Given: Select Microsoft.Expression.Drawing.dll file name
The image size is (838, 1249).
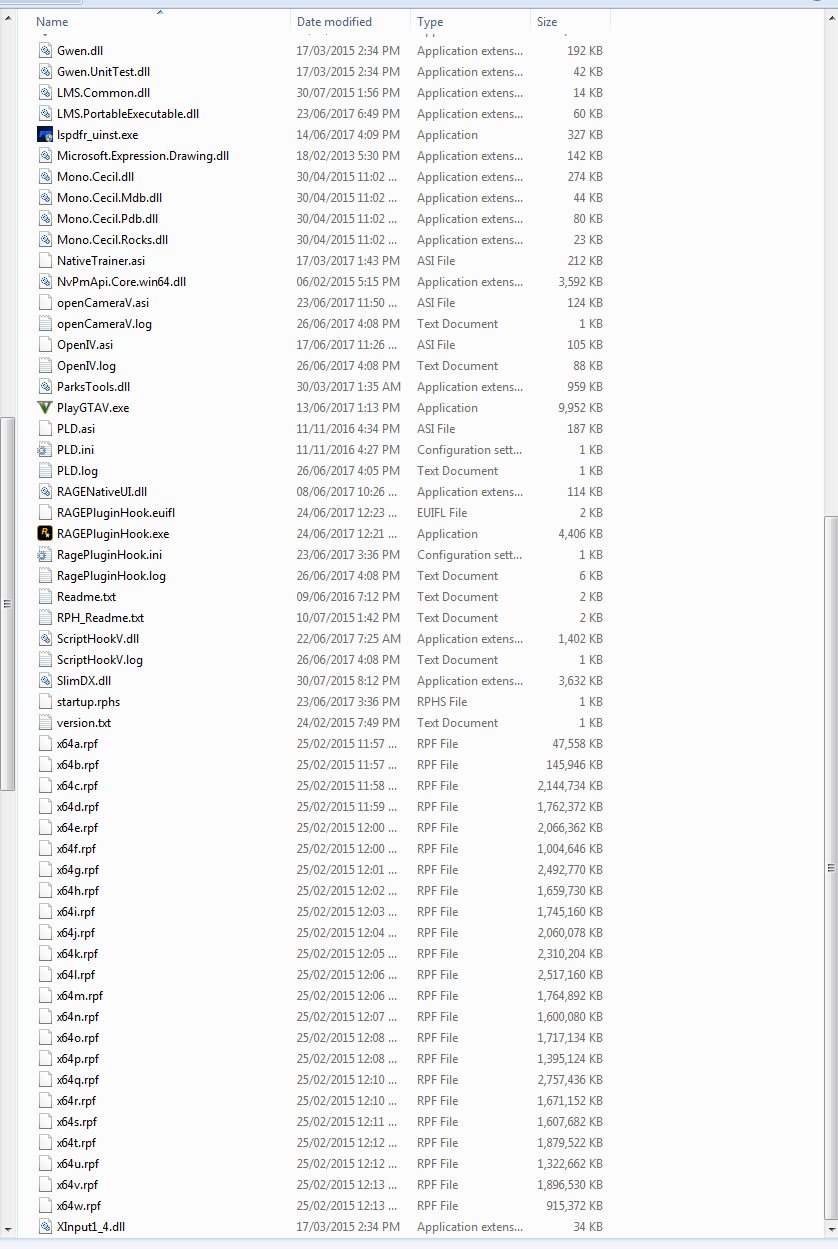Looking at the screenshot, I should click(x=143, y=155).
